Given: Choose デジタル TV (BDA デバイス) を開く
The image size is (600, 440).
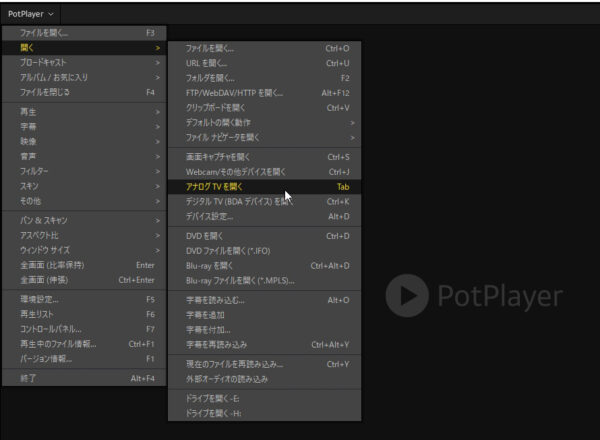Looking at the screenshot, I should pyautogui.click(x=264, y=202).
